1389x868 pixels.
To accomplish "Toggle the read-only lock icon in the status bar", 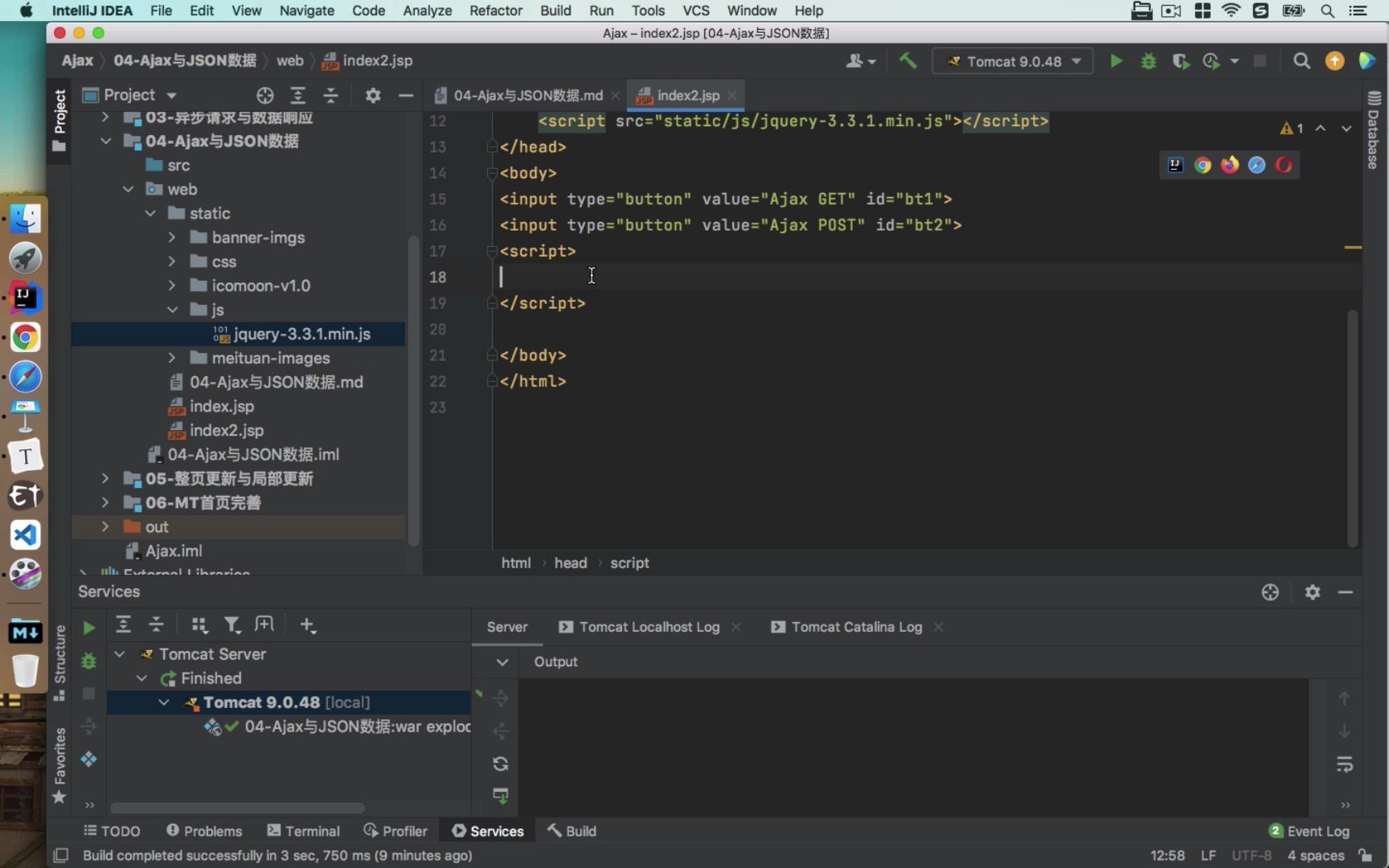I will click(1365, 855).
